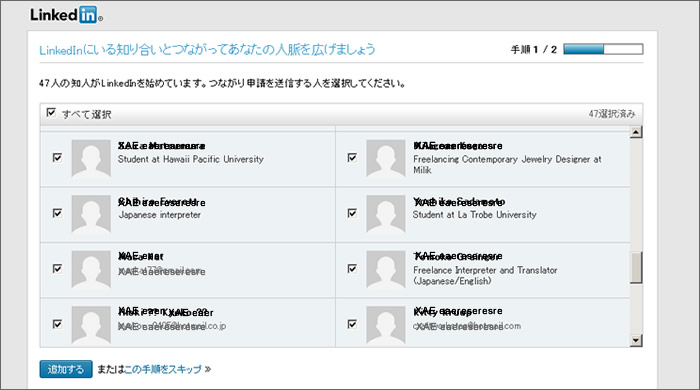Uncheck the Freelancing Contemporary Jewelry Designer contact
The height and width of the screenshot is (390, 700).
352,158
